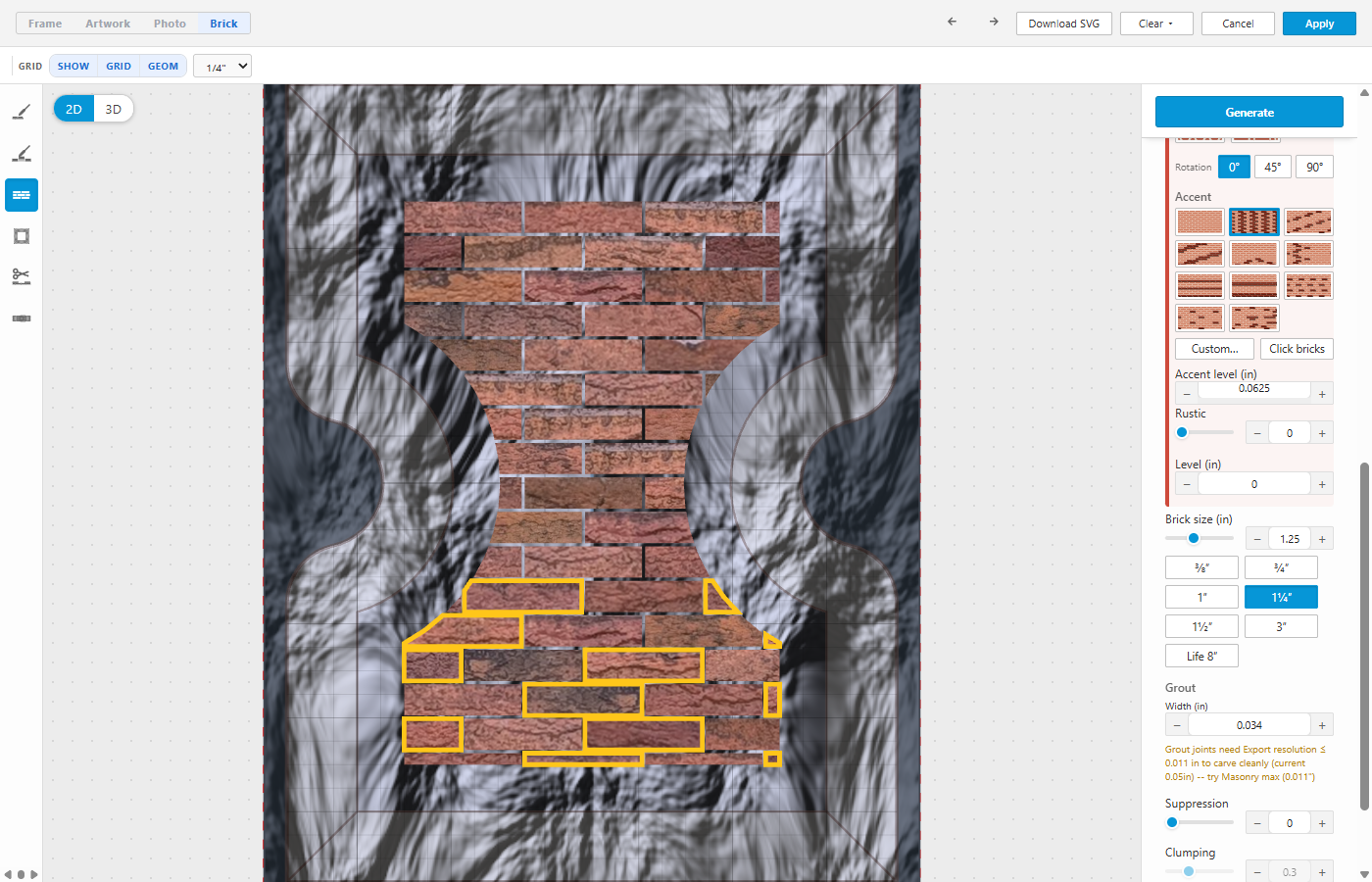Open the 1/4" grid size dropdown
Image resolution: width=1372 pixels, height=882 pixels.
click(222, 67)
